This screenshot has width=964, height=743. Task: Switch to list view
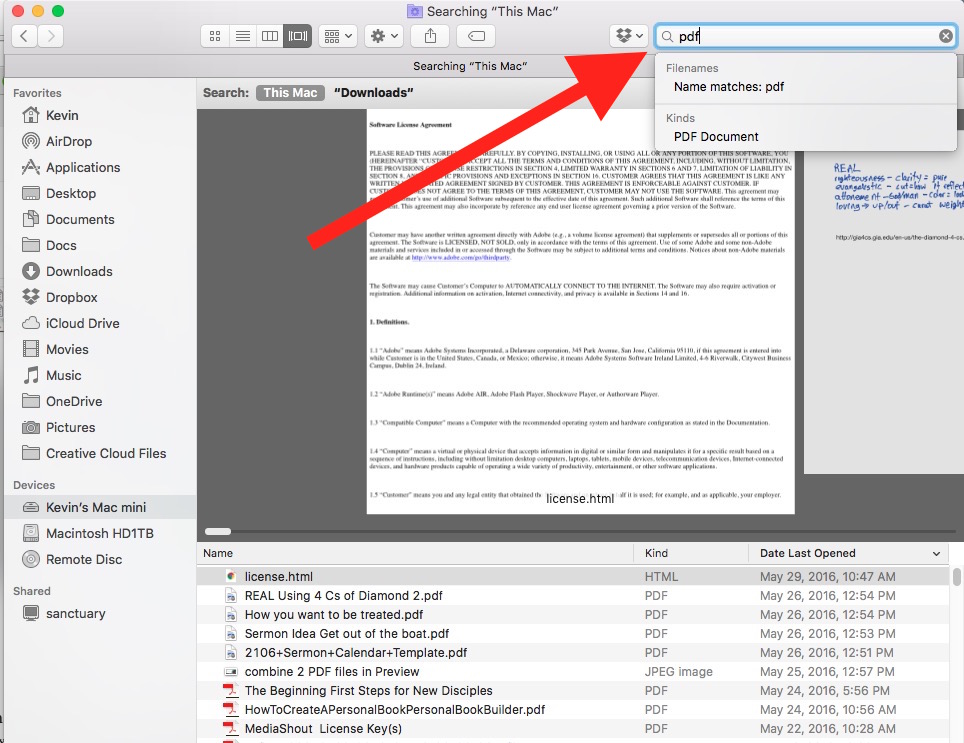pos(243,36)
